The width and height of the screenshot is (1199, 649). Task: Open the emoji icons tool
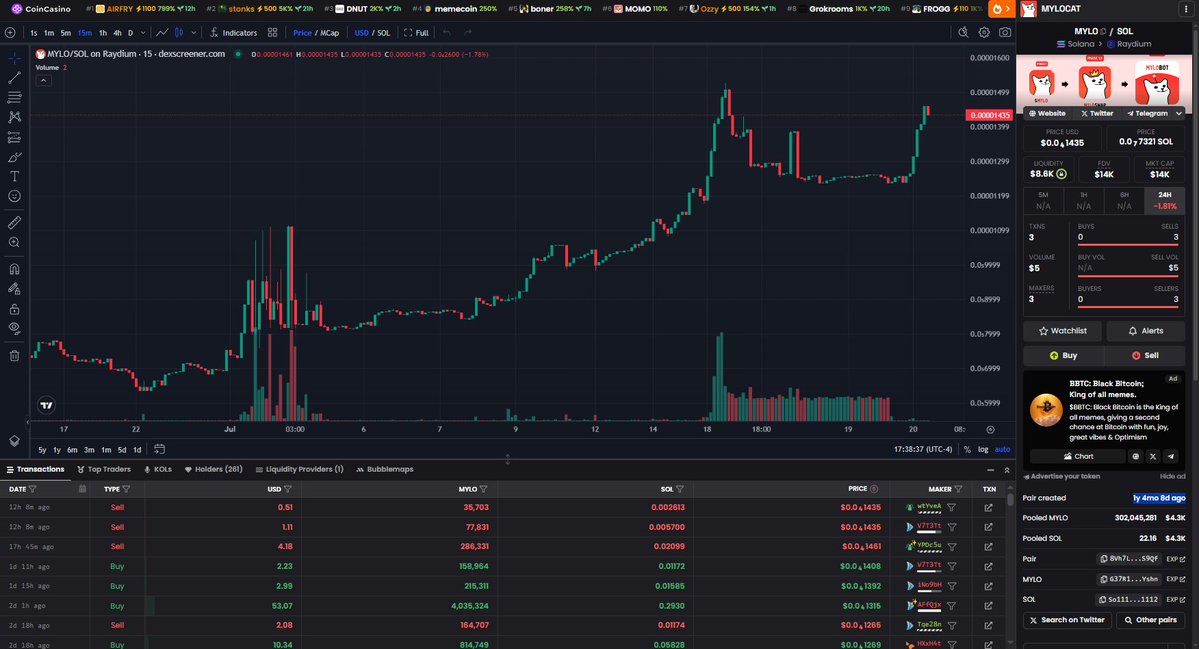(x=14, y=196)
